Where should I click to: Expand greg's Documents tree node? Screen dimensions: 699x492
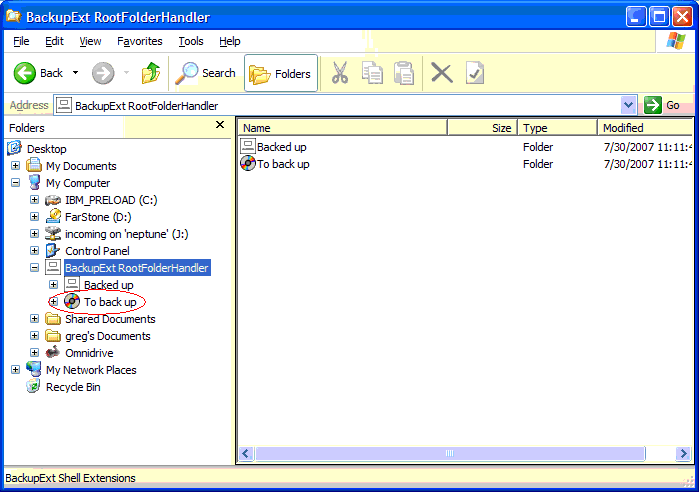click(x=34, y=336)
